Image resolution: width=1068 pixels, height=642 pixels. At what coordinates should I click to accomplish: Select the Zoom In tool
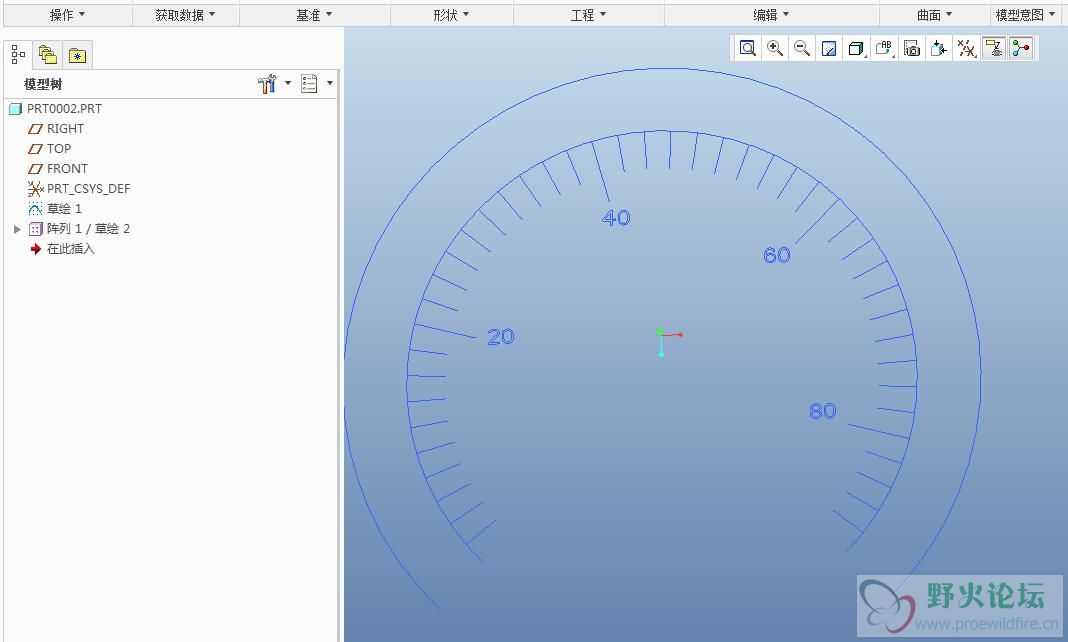[x=774, y=48]
